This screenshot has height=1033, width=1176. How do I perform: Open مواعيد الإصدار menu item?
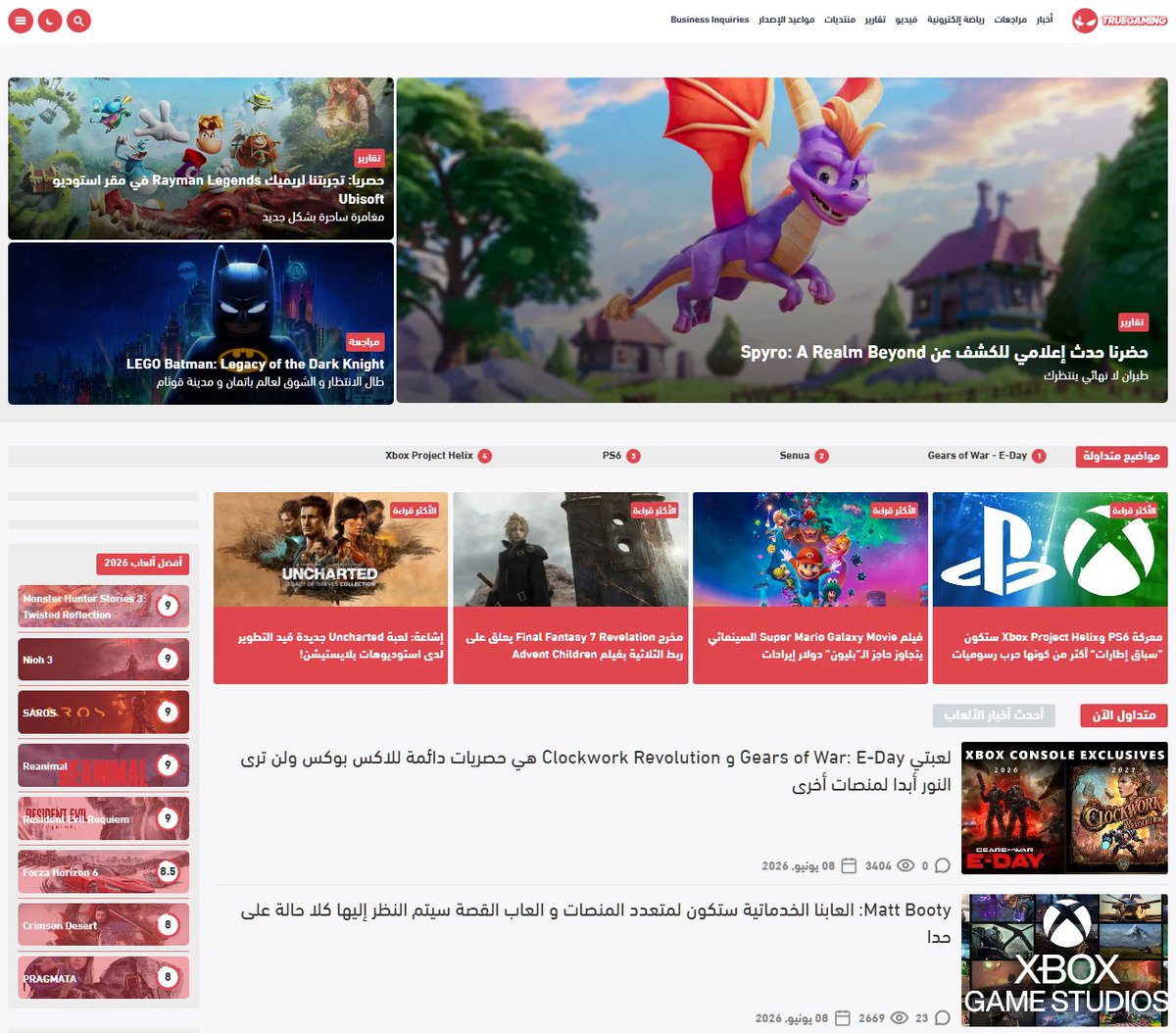point(787,20)
